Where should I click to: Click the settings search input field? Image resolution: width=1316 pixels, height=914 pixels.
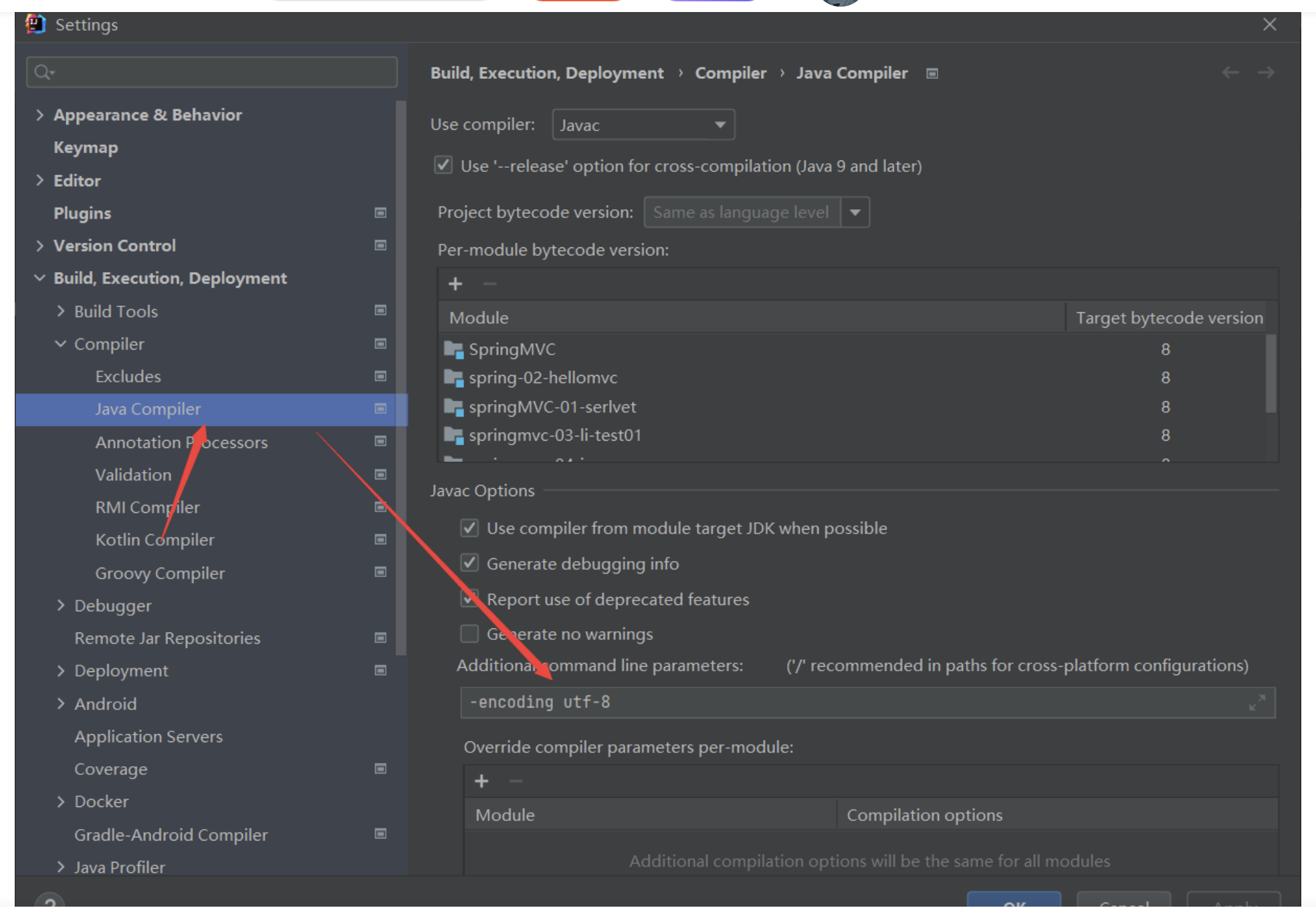[212, 72]
